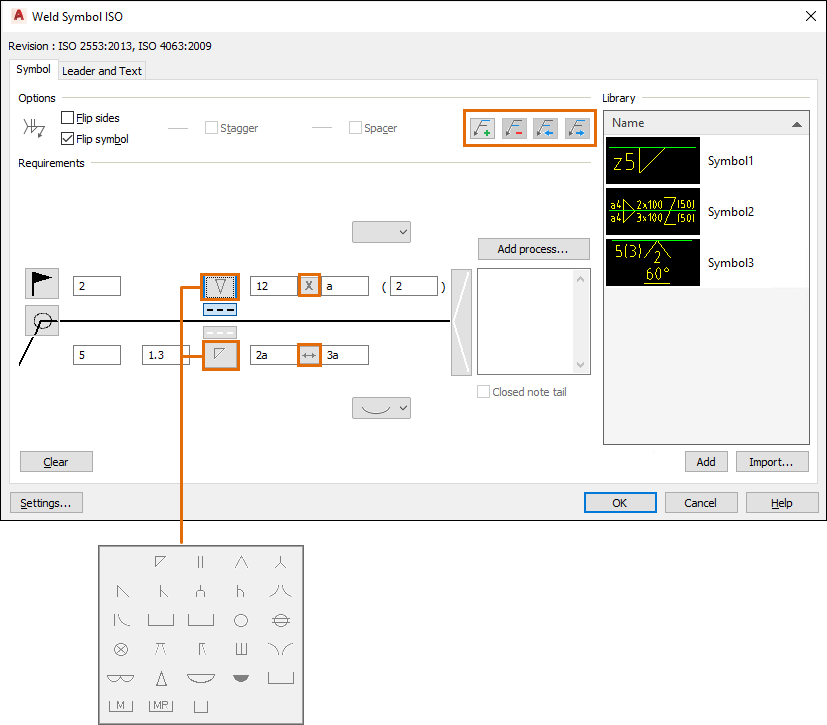Remove a reference line with the minus icon

pyautogui.click(x=514, y=128)
